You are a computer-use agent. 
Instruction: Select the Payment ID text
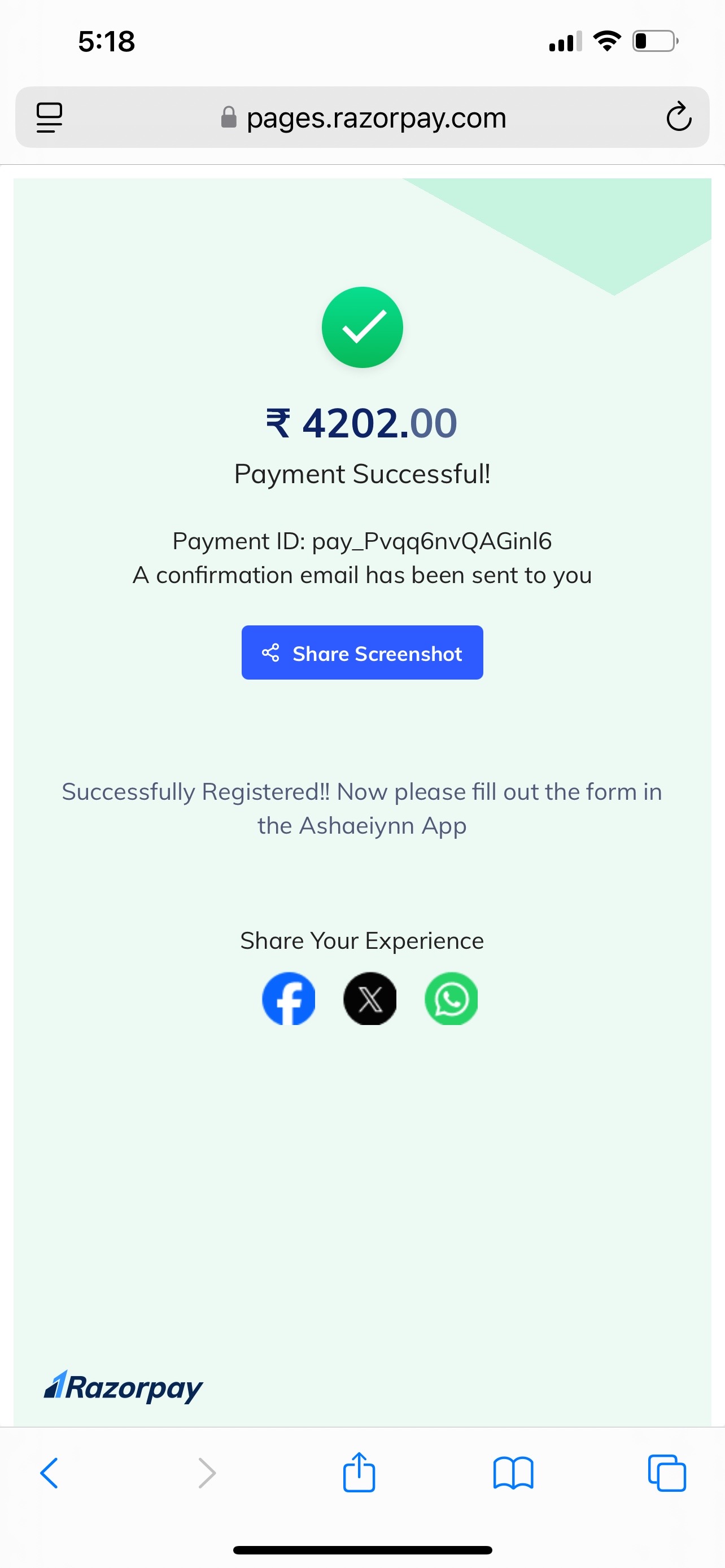pos(362,541)
